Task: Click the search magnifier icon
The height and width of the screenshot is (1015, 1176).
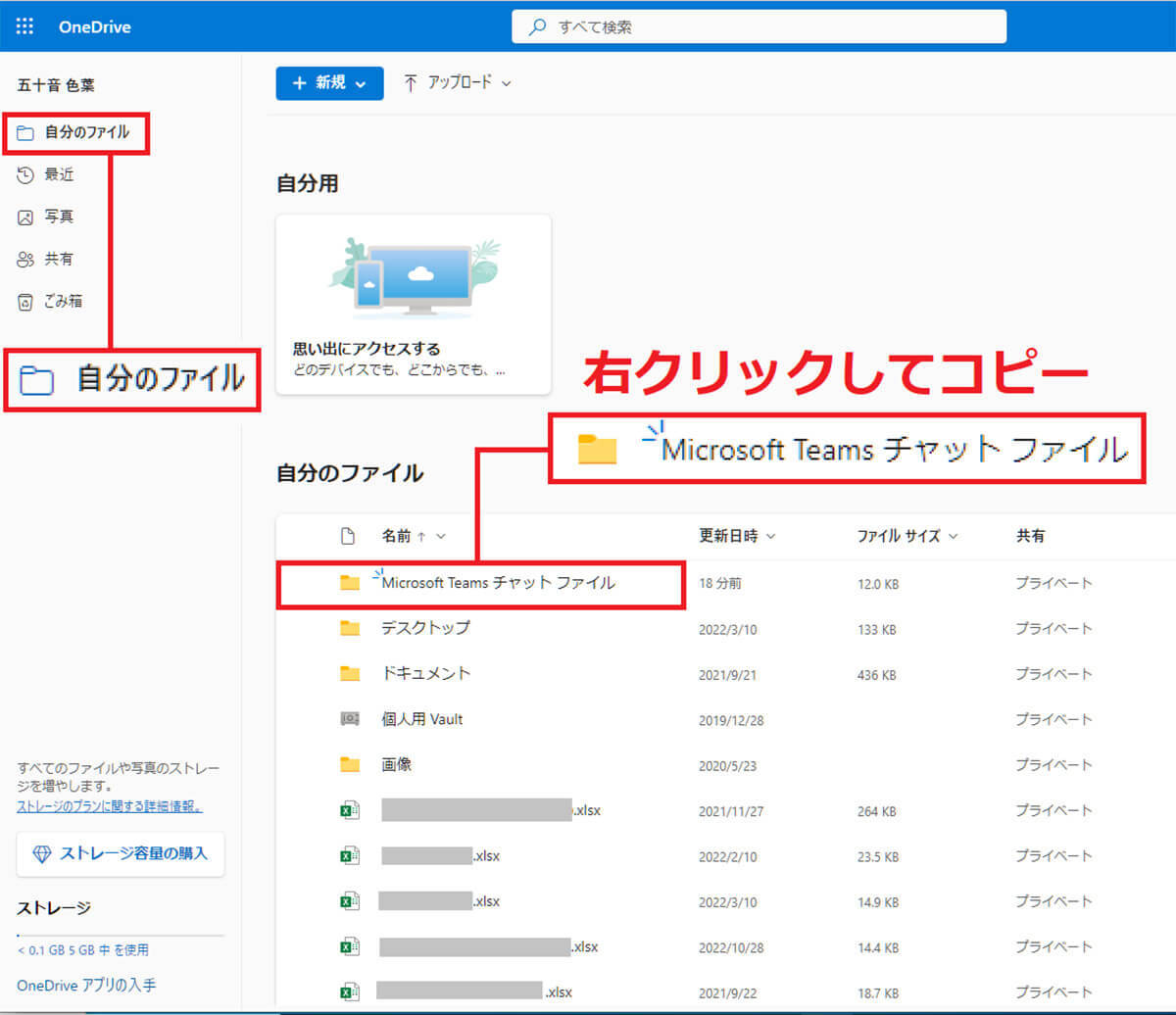Action: (x=537, y=26)
